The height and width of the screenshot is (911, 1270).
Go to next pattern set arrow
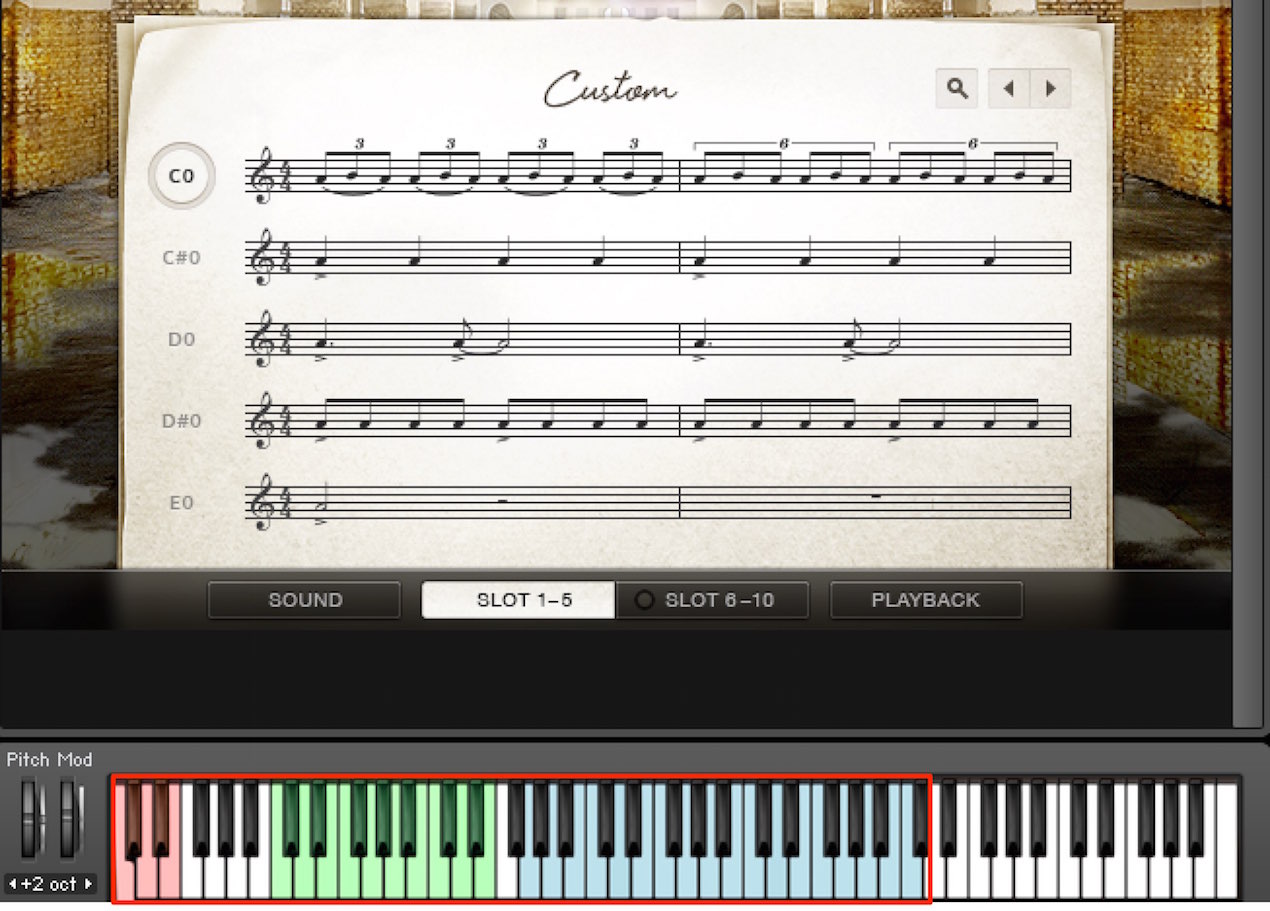[x=1050, y=88]
